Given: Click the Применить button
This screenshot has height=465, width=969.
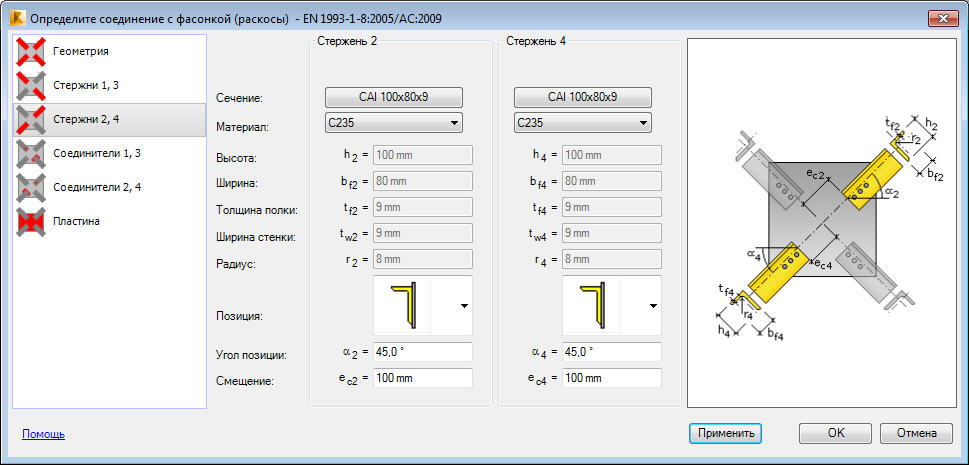Looking at the screenshot, I should coord(726,433).
